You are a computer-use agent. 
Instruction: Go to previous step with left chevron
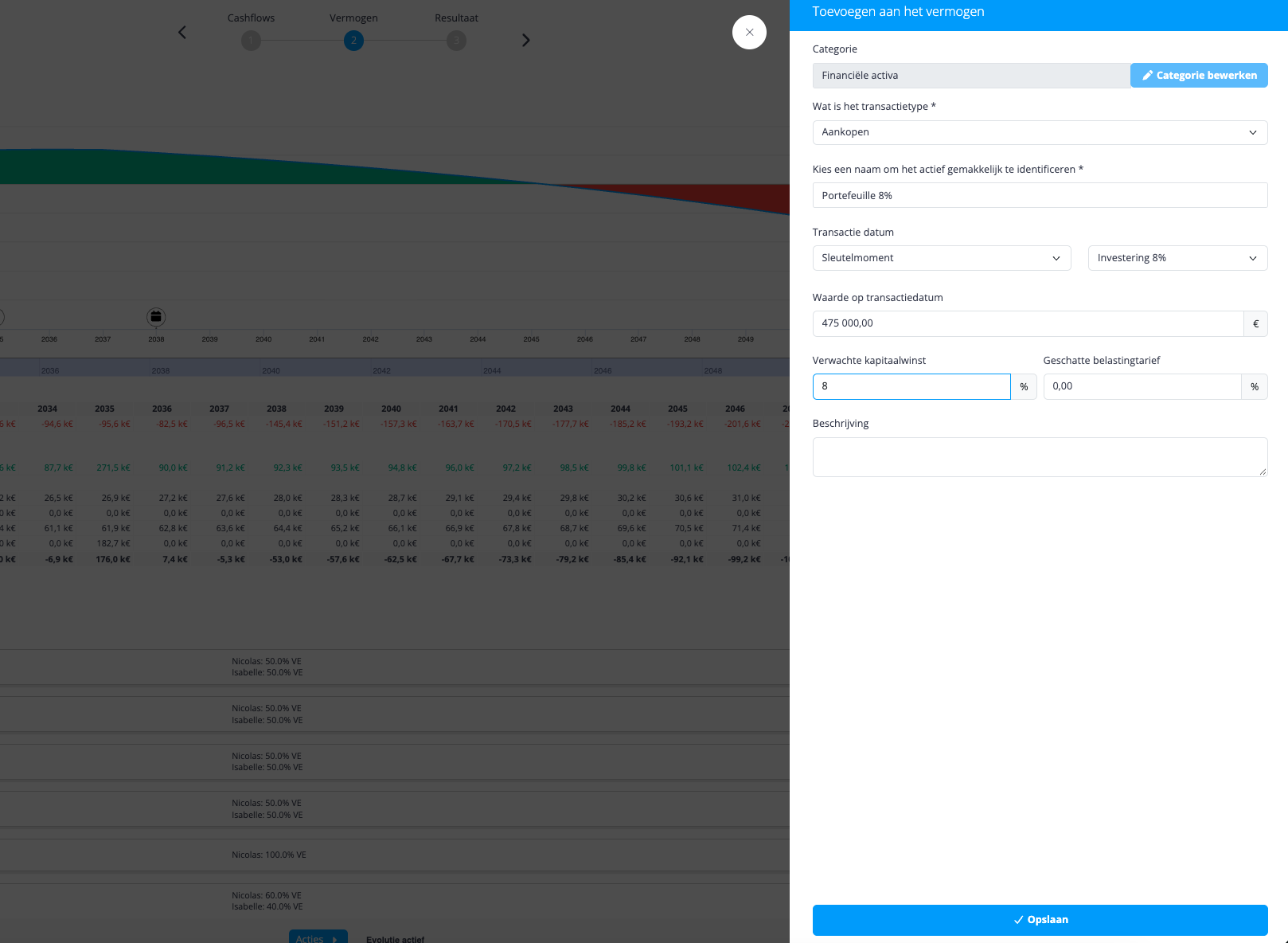click(182, 33)
